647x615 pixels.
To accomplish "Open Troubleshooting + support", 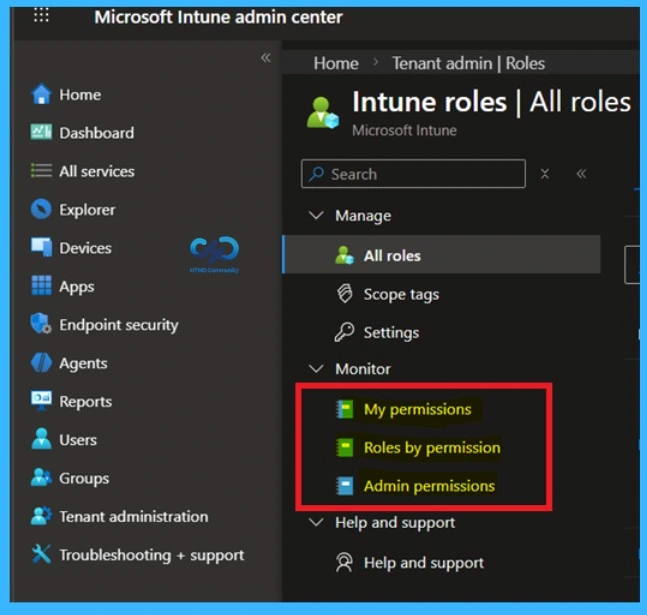I will [x=152, y=555].
